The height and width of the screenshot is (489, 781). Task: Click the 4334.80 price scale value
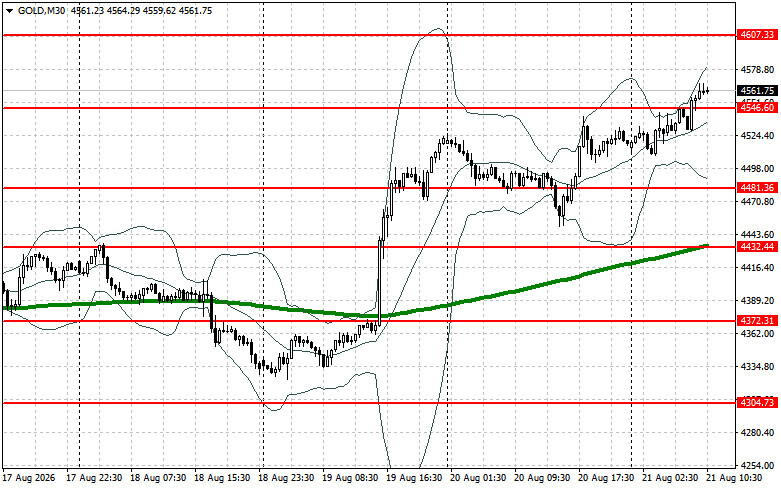[757, 367]
